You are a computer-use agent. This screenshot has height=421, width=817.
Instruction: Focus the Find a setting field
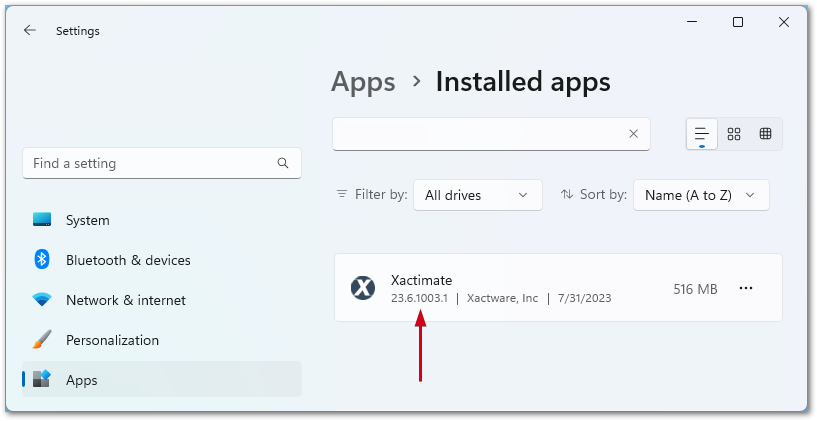pyautogui.click(x=162, y=163)
